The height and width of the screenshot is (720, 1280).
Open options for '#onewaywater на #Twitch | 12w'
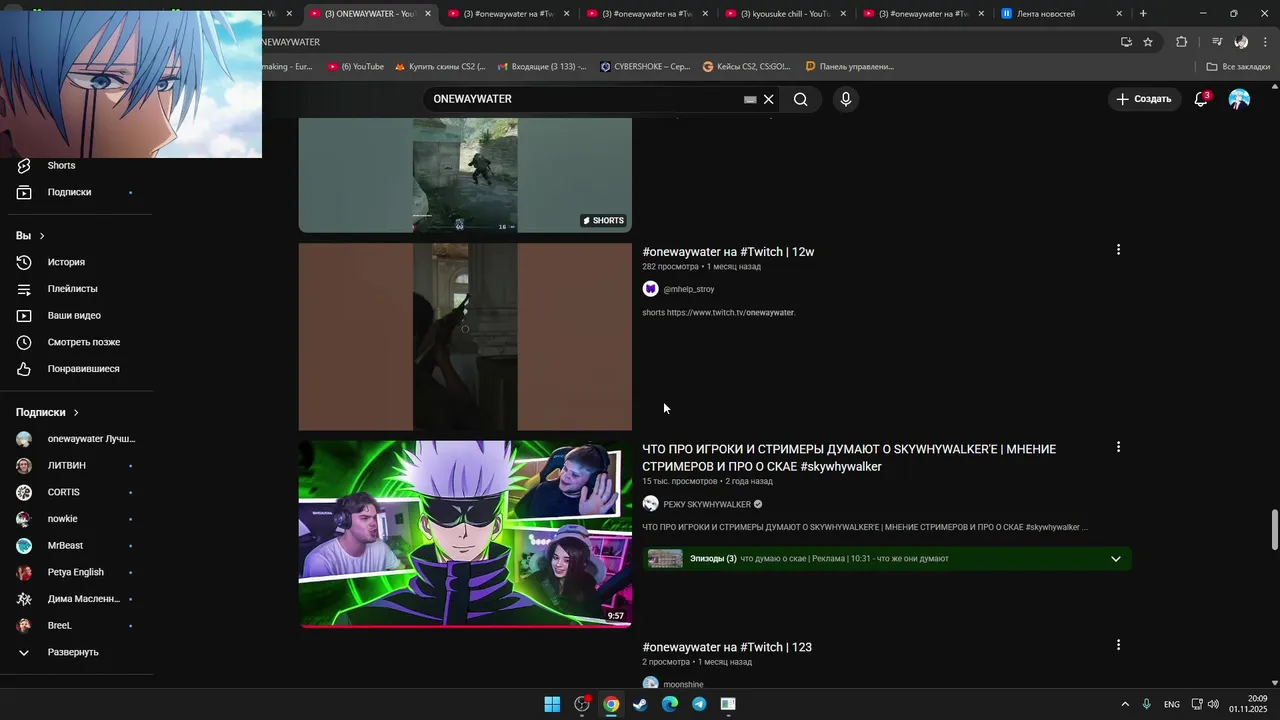(x=1118, y=250)
